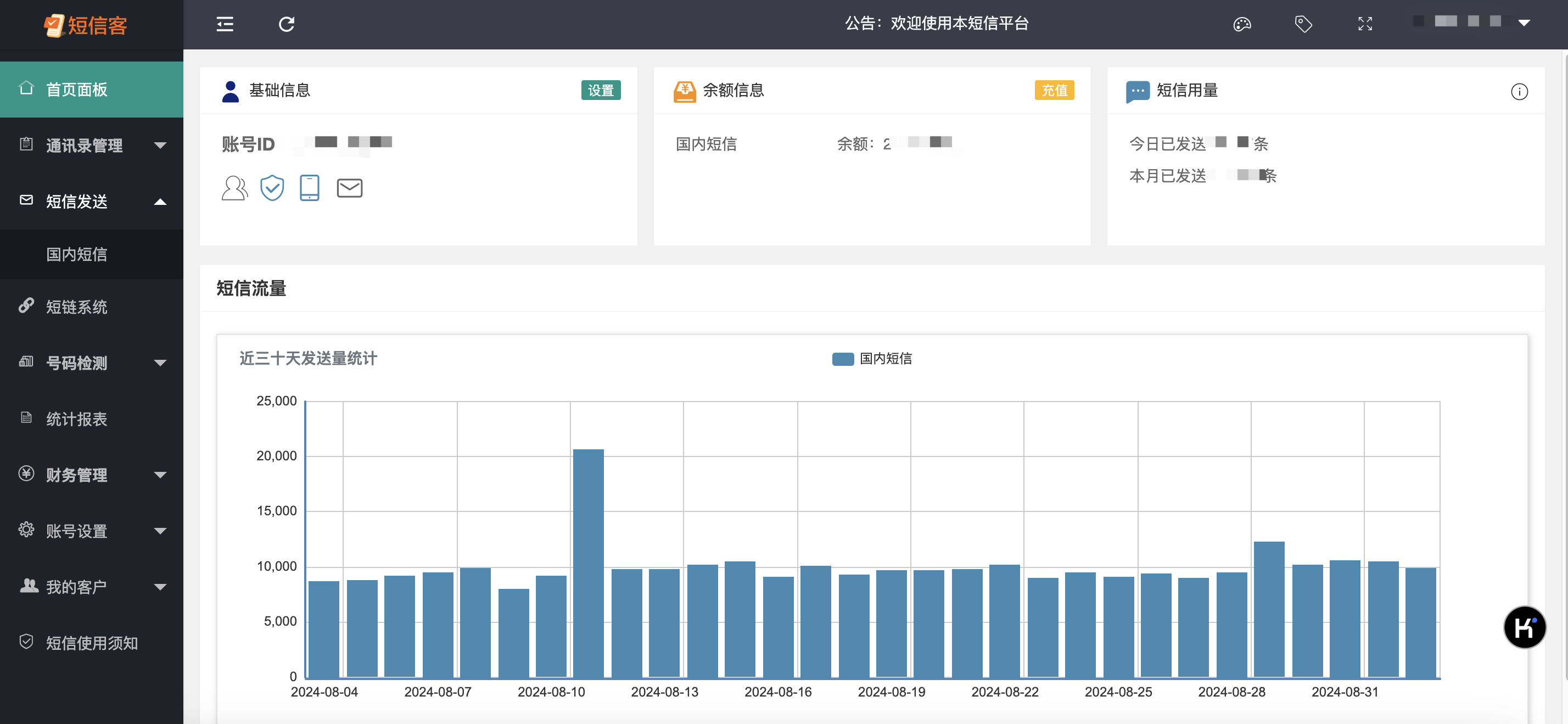Click the 账号ID label
This screenshot has height=724, width=1568.
[248, 144]
